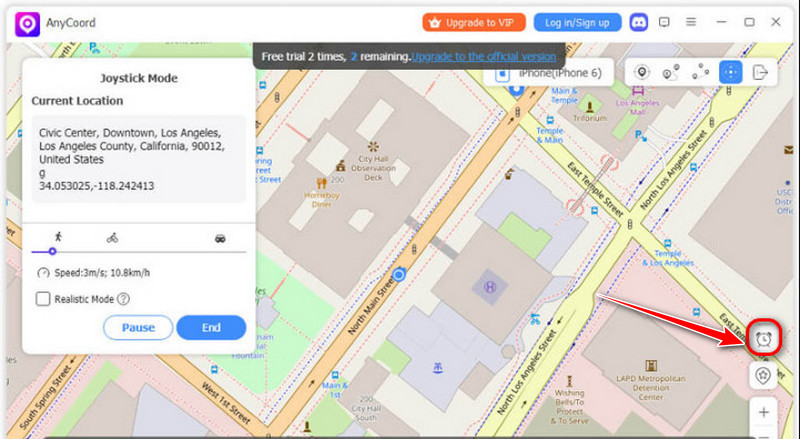Open the Discord community icon
The height and width of the screenshot is (439, 800).
coord(638,22)
